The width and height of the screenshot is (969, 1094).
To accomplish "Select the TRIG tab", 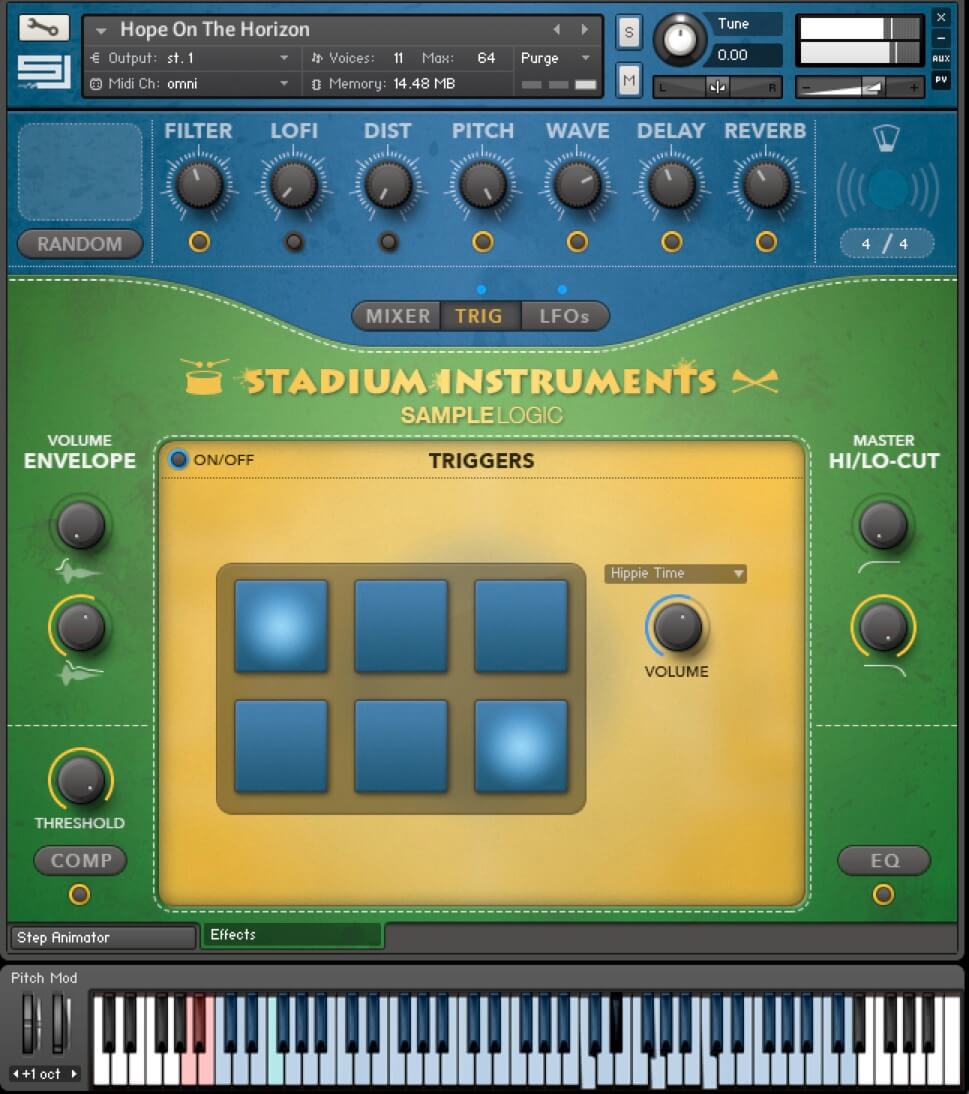I will pos(479,316).
